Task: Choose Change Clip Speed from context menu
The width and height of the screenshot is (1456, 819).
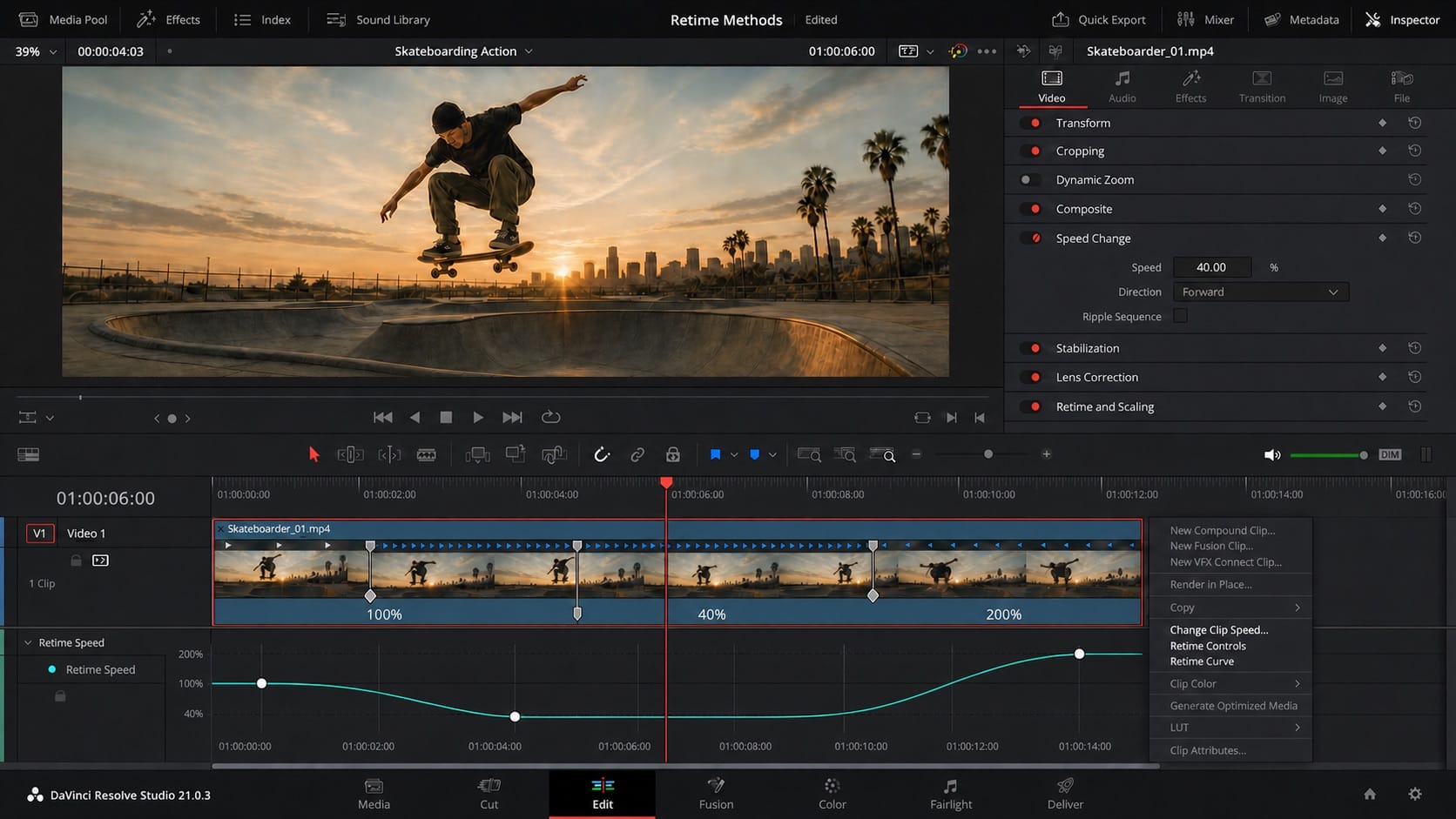Action: coord(1218,630)
